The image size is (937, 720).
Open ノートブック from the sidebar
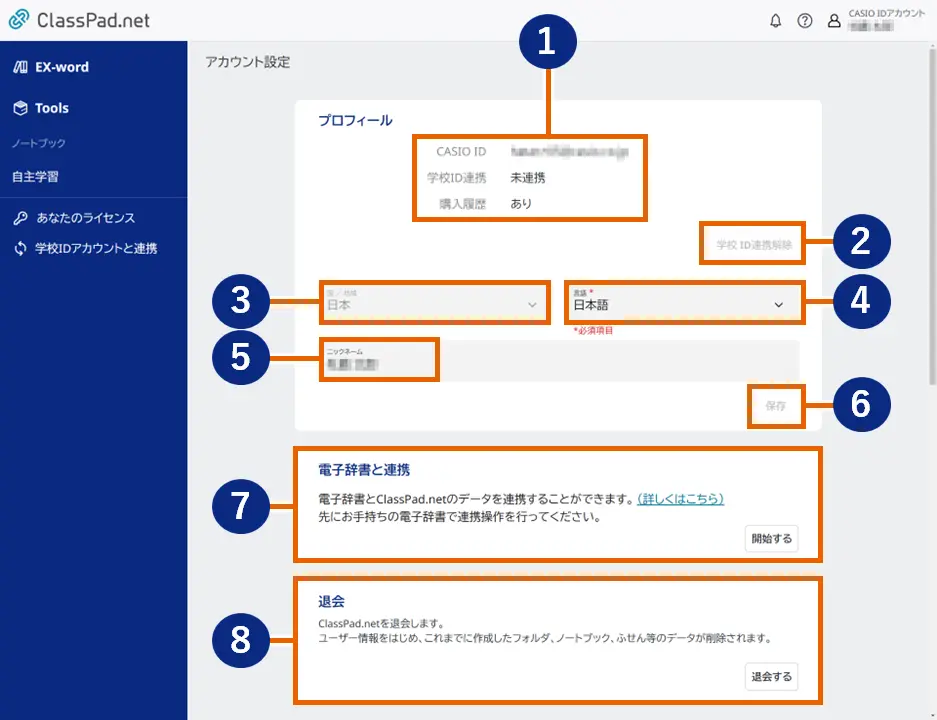[38, 143]
